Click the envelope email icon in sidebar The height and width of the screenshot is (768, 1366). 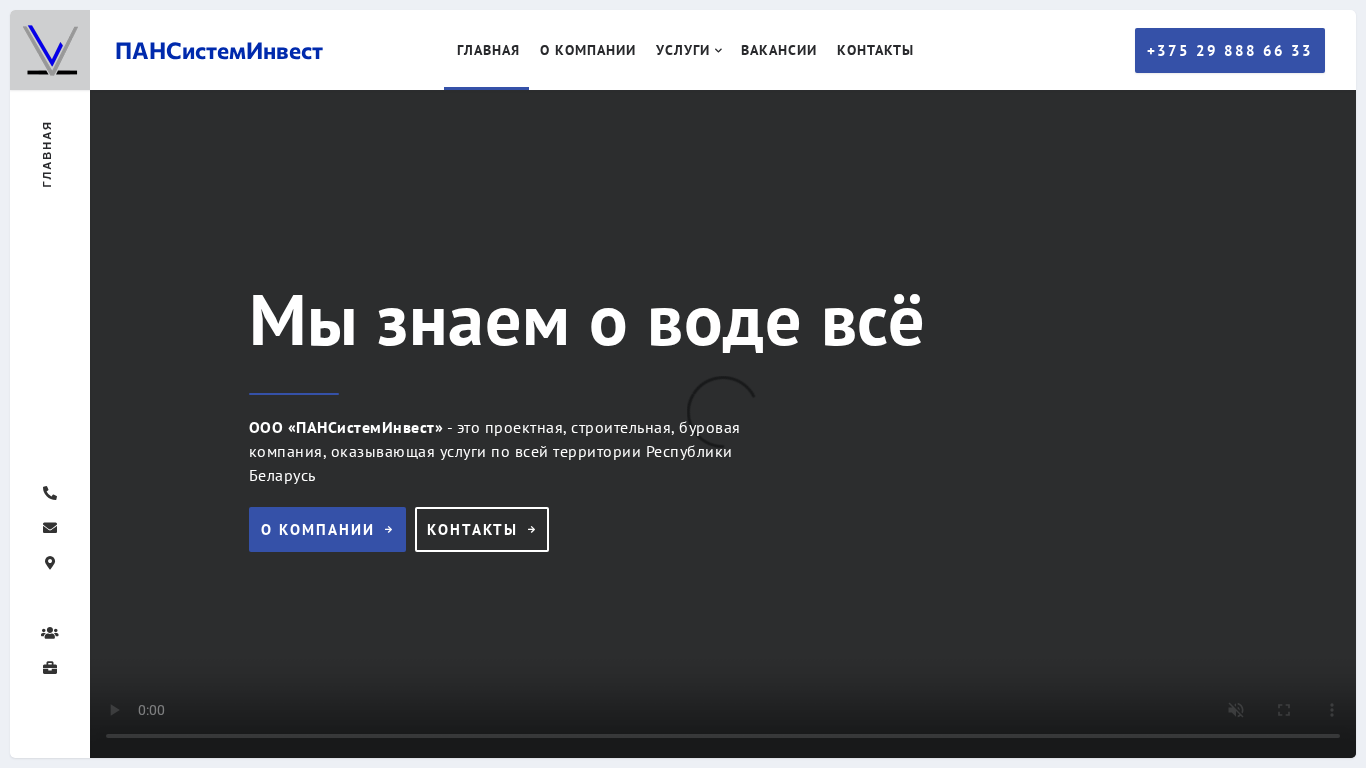click(50, 528)
